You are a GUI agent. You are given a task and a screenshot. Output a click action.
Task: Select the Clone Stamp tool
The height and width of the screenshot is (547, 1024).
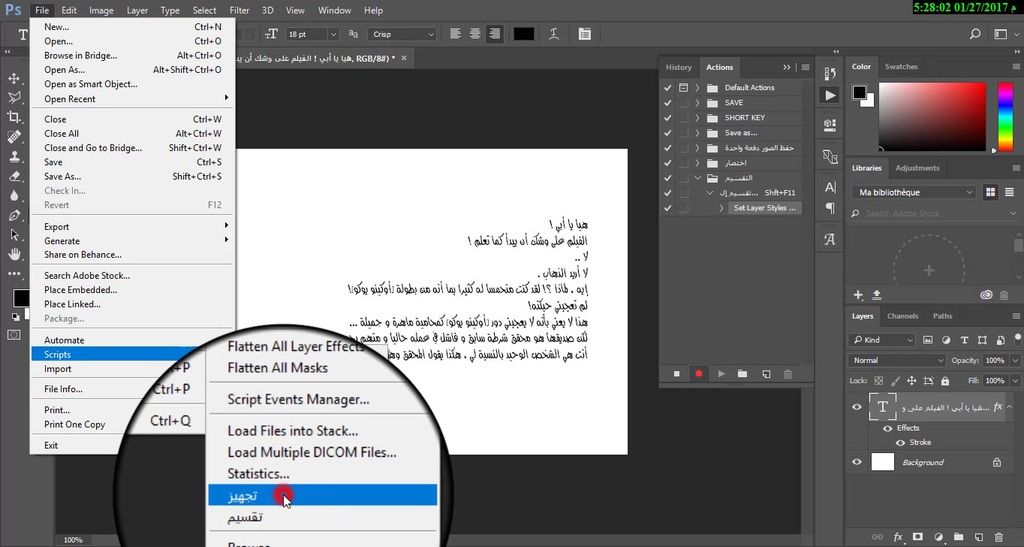pos(14,157)
